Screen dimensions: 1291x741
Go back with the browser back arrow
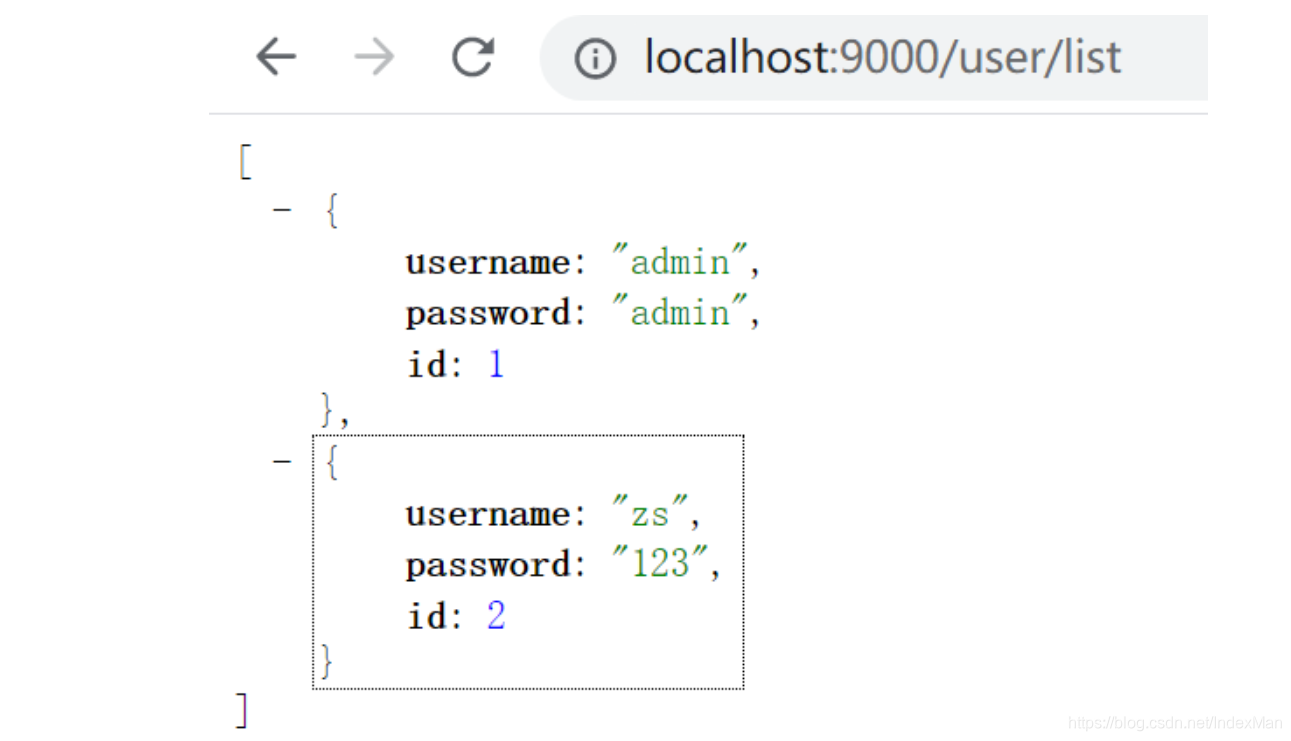(x=276, y=57)
